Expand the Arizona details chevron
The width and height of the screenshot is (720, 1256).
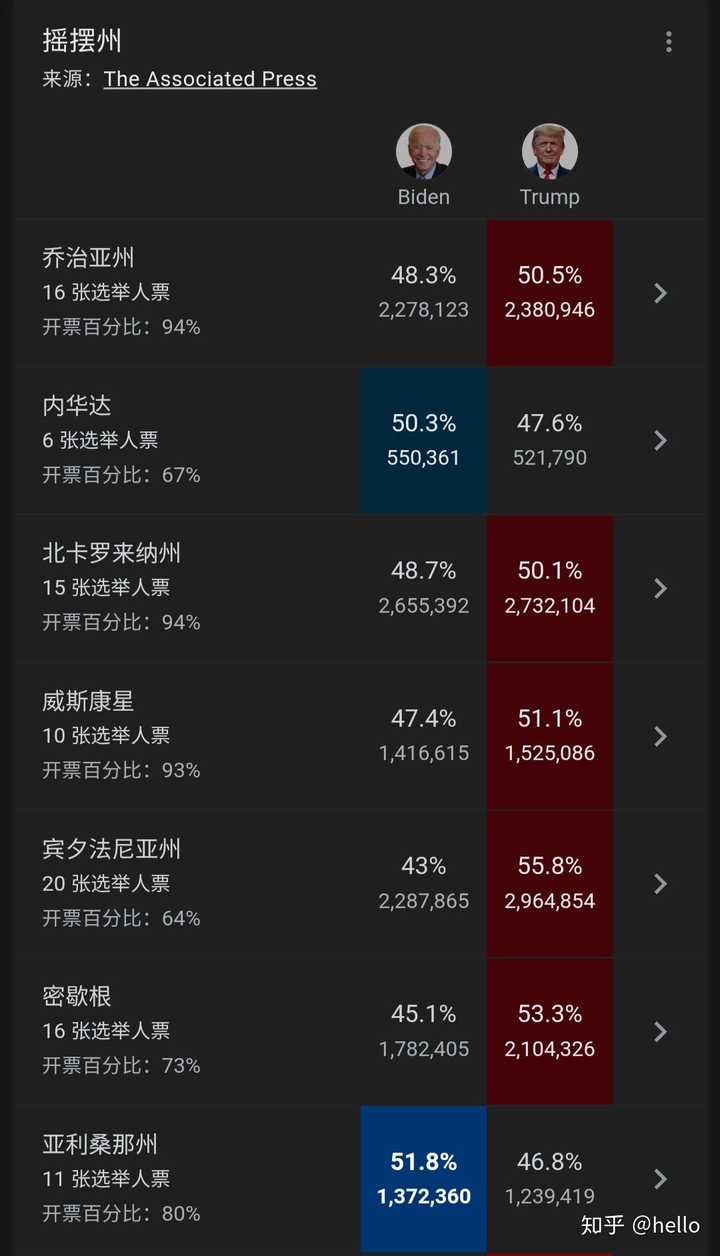660,1178
